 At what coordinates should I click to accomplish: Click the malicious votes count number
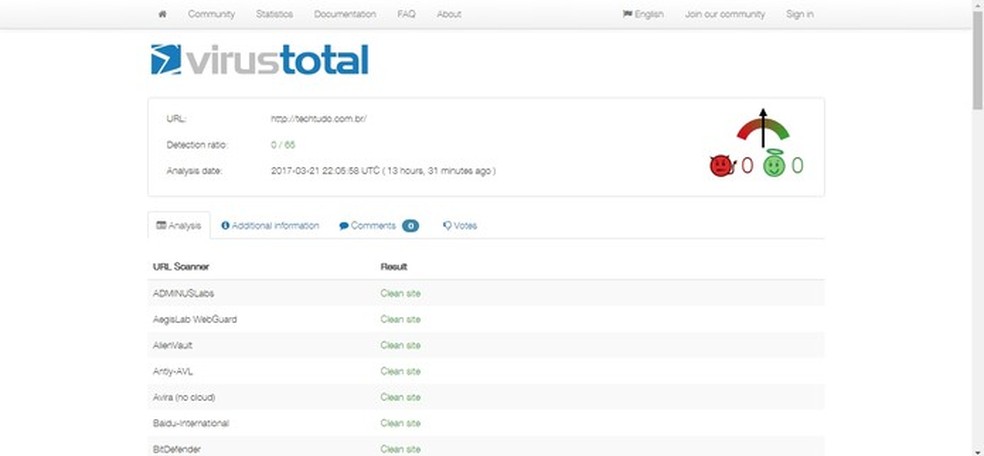[x=747, y=166]
